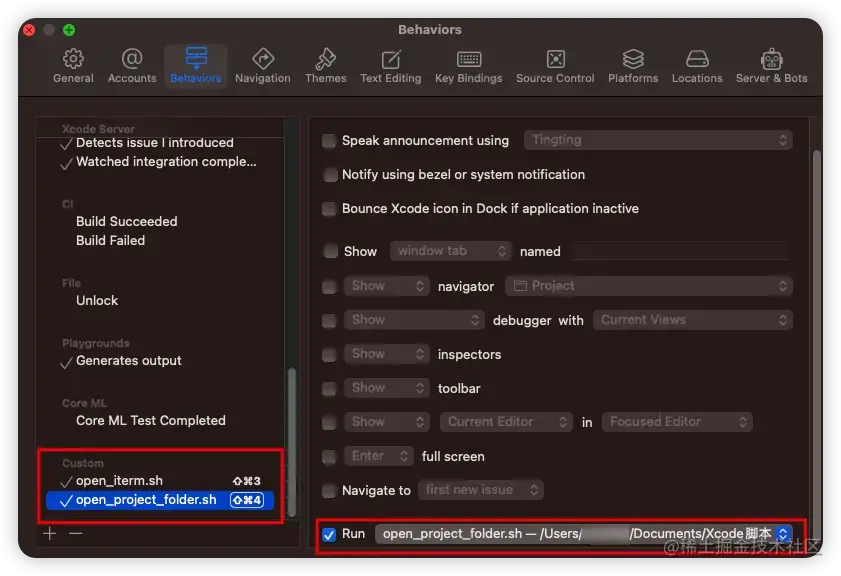Click the ⇧⌘3 shortcut on open_iterm.sh
841x576 pixels.
tap(247, 481)
